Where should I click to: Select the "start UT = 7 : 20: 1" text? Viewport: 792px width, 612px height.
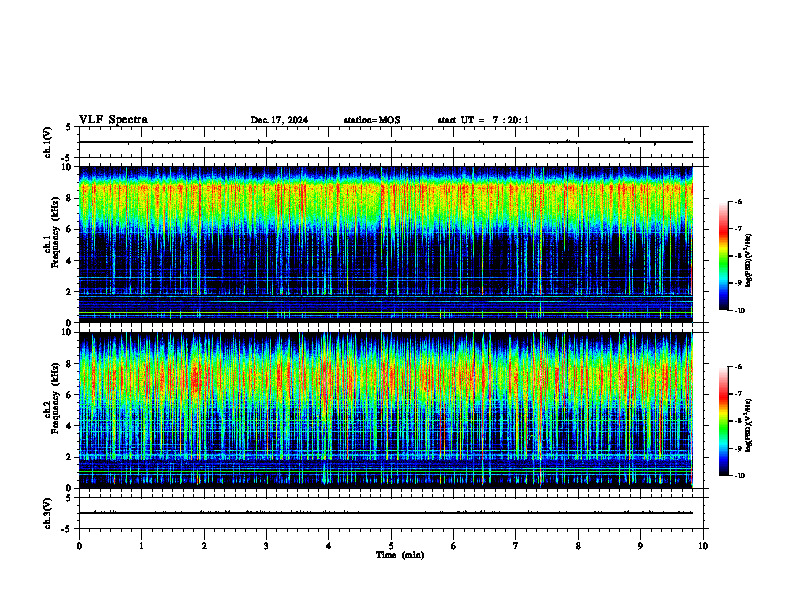[x=483, y=120]
